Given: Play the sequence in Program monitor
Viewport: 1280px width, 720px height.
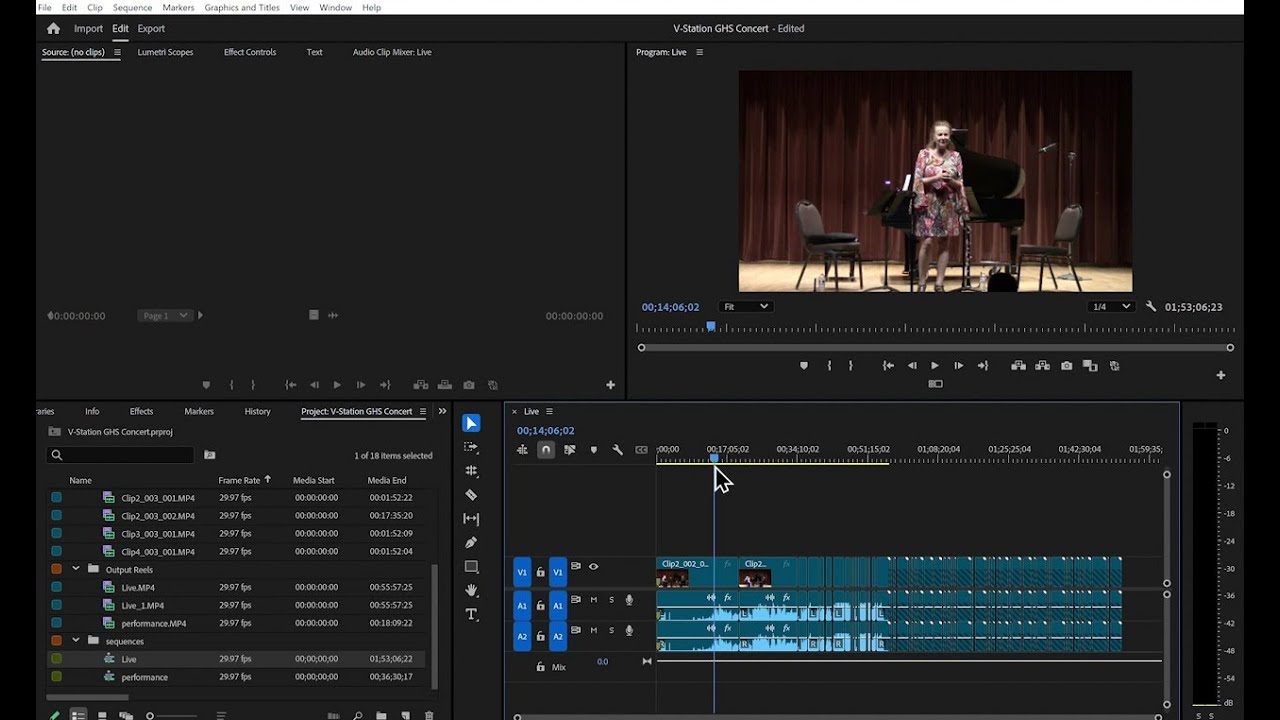Looking at the screenshot, I should pyautogui.click(x=935, y=366).
